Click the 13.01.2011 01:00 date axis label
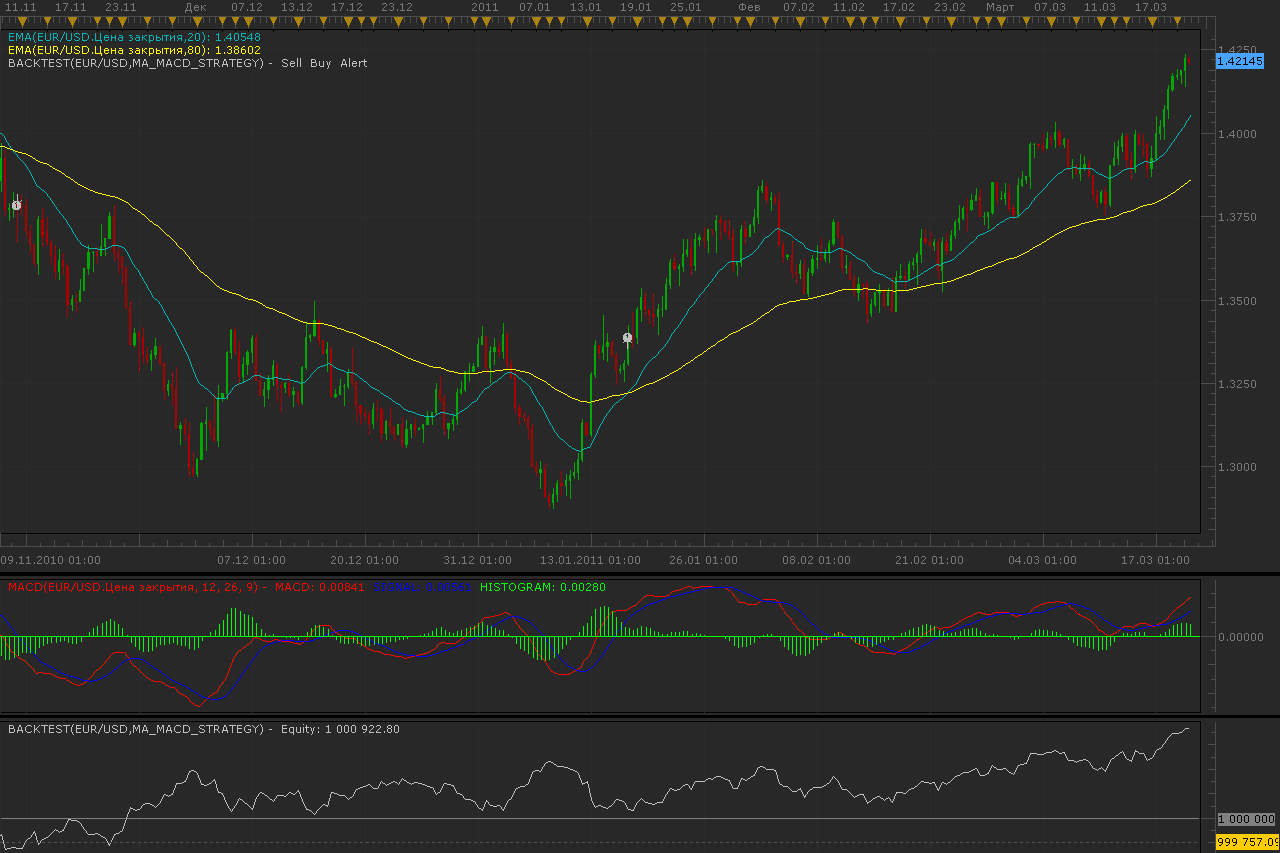The height and width of the screenshot is (853, 1280). pos(590,560)
